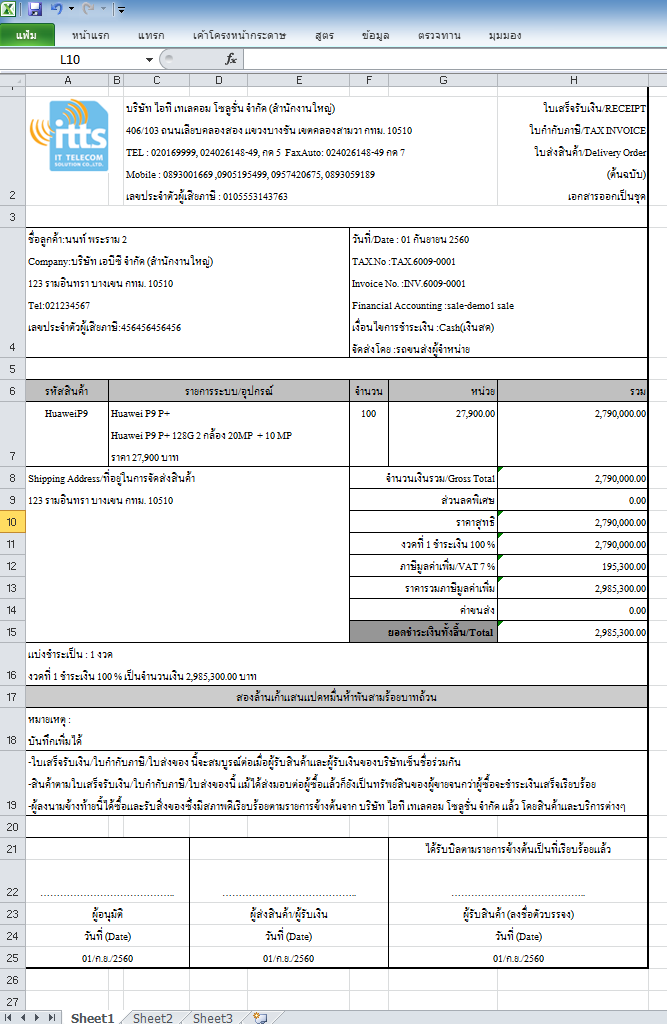
Task: Click the VAT amount cell 195,300.00
Action: pos(573,566)
